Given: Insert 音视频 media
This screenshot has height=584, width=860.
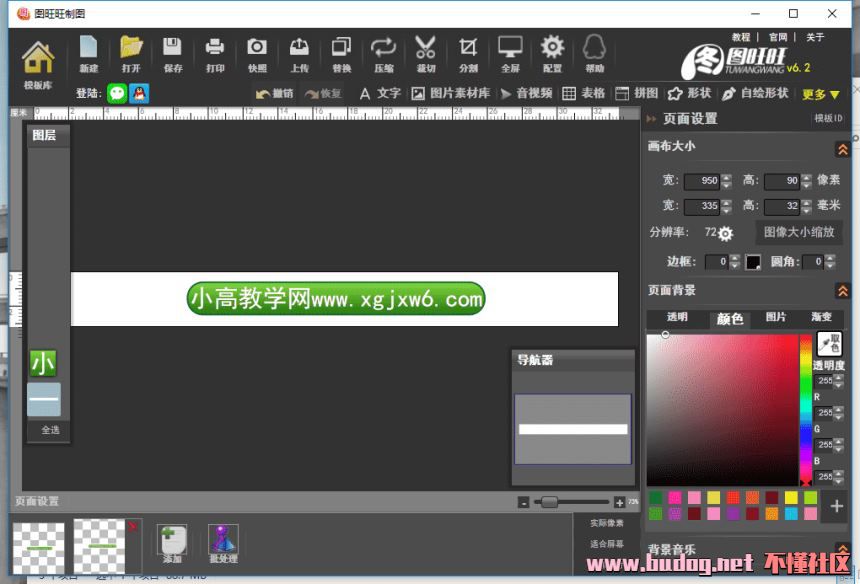Looking at the screenshot, I should click(x=526, y=94).
